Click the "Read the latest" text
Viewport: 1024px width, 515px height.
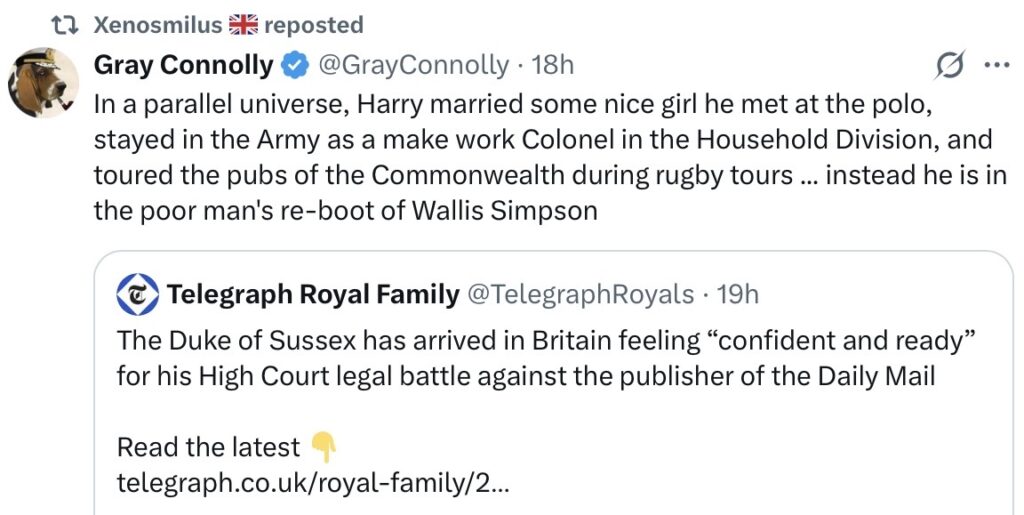pos(208,446)
